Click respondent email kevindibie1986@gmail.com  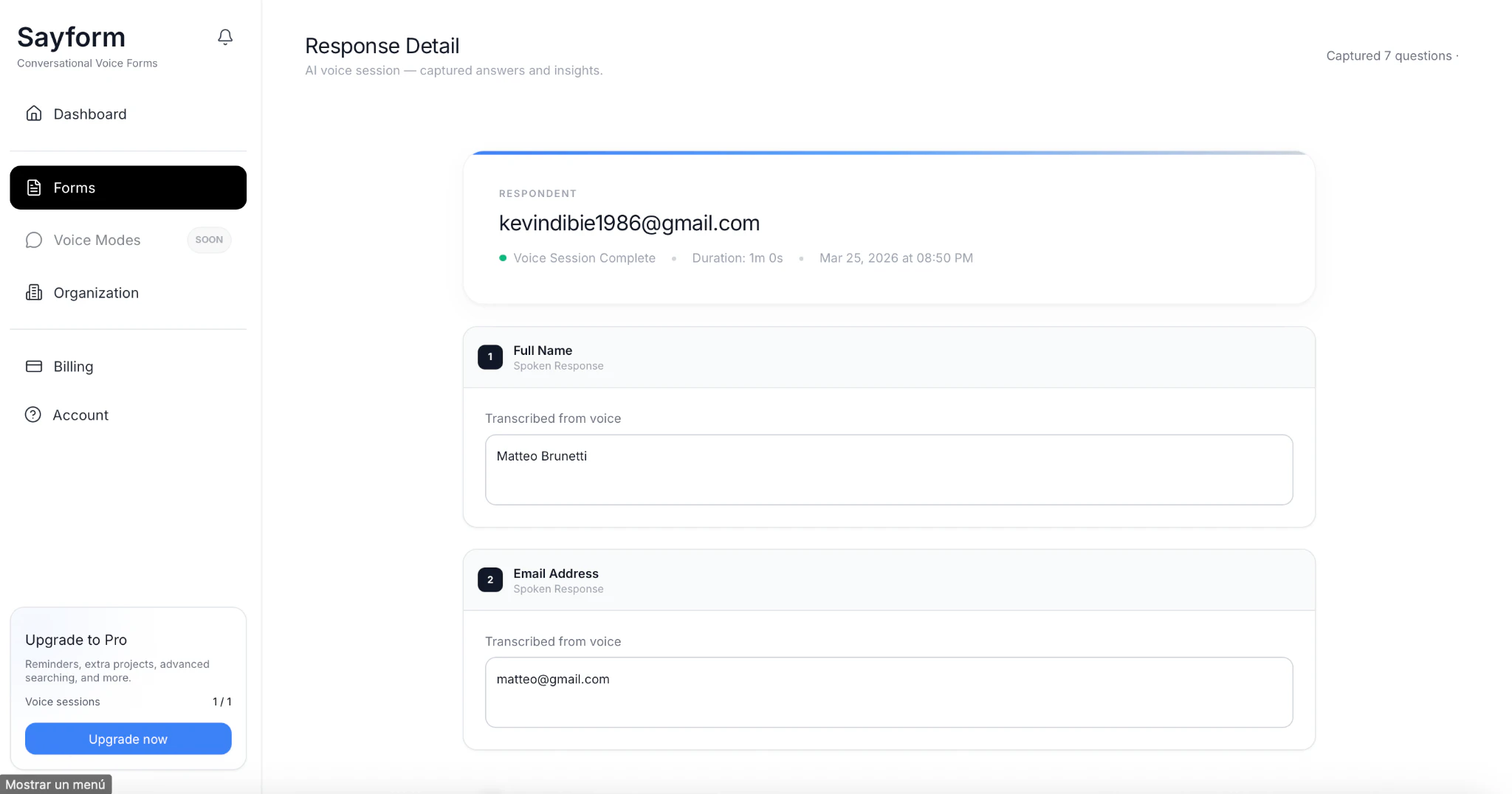coord(629,223)
